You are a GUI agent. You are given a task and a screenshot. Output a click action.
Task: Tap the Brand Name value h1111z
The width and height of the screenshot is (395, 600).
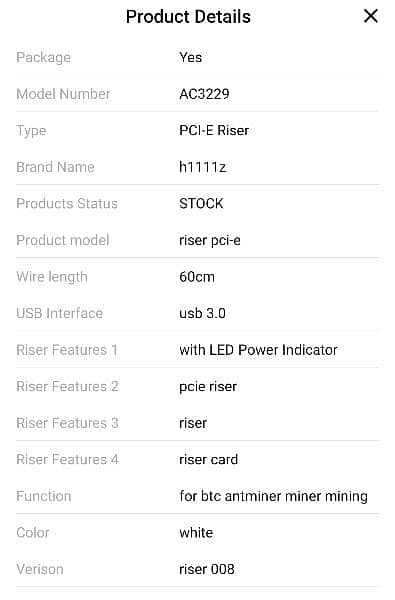pyautogui.click(x=202, y=167)
